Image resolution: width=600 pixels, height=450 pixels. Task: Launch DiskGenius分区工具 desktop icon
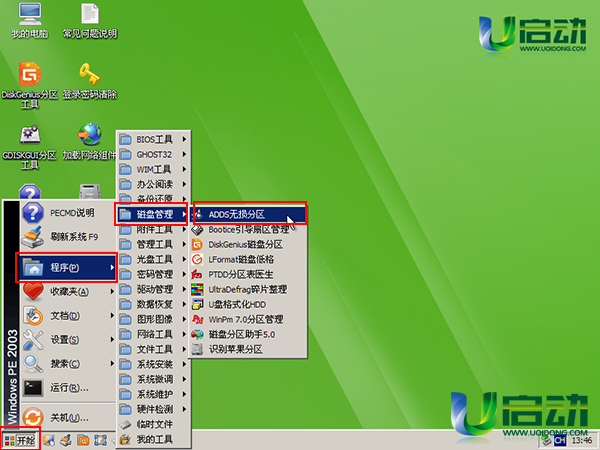(29, 85)
